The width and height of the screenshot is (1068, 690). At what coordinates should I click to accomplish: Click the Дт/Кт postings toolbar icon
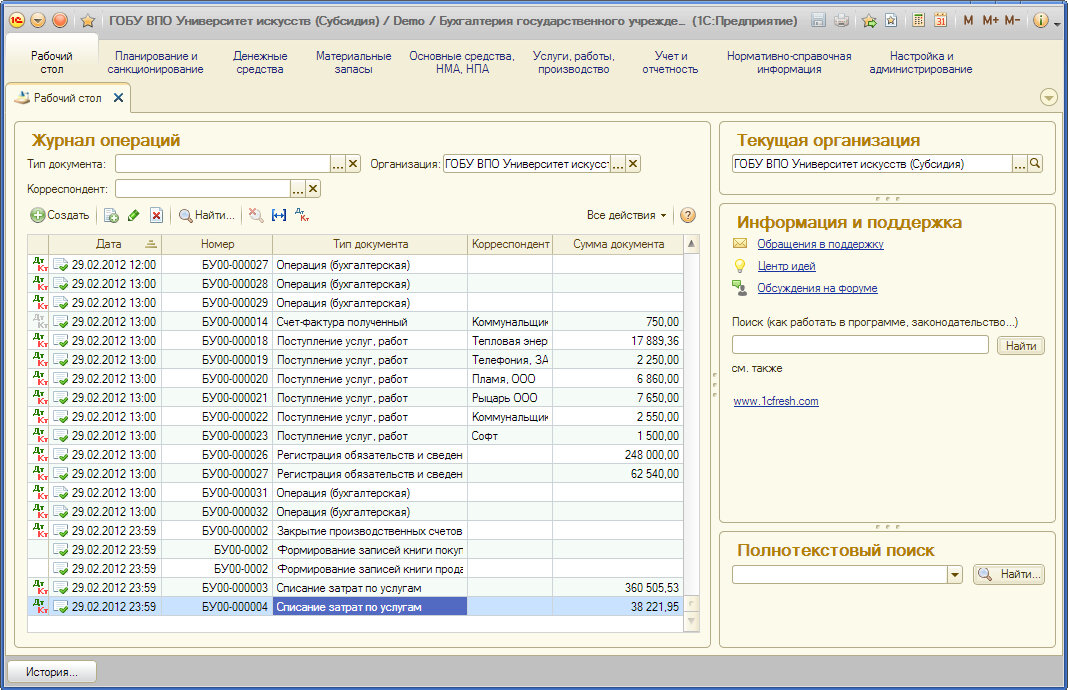(302, 215)
